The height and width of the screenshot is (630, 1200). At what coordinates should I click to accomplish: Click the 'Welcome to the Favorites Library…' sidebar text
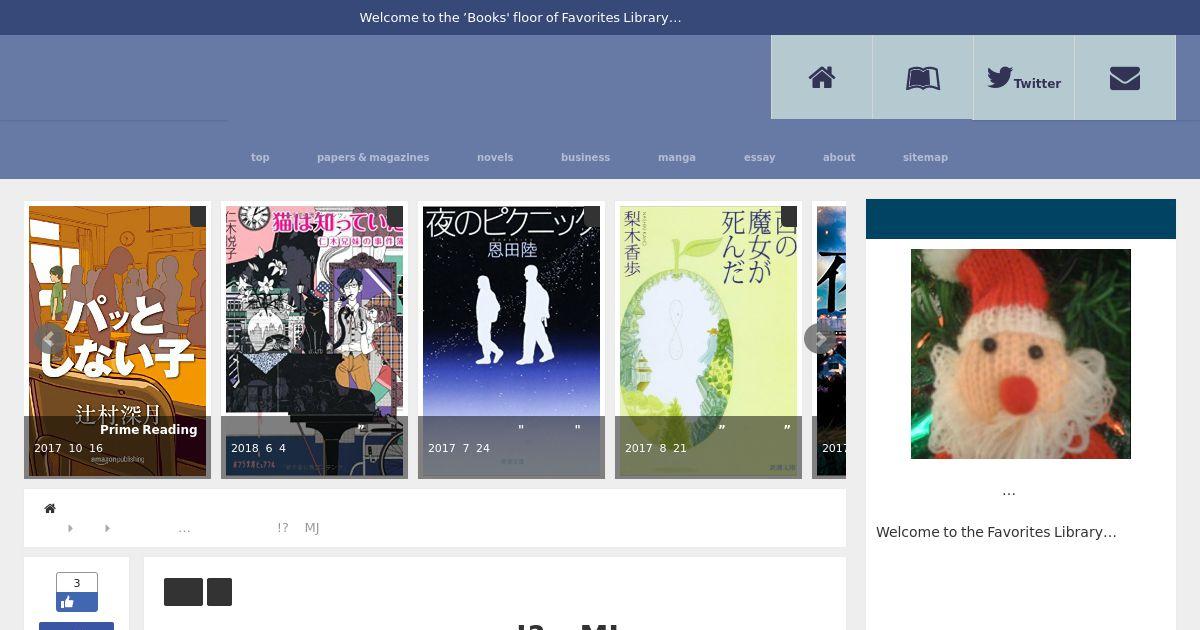pyautogui.click(x=996, y=532)
